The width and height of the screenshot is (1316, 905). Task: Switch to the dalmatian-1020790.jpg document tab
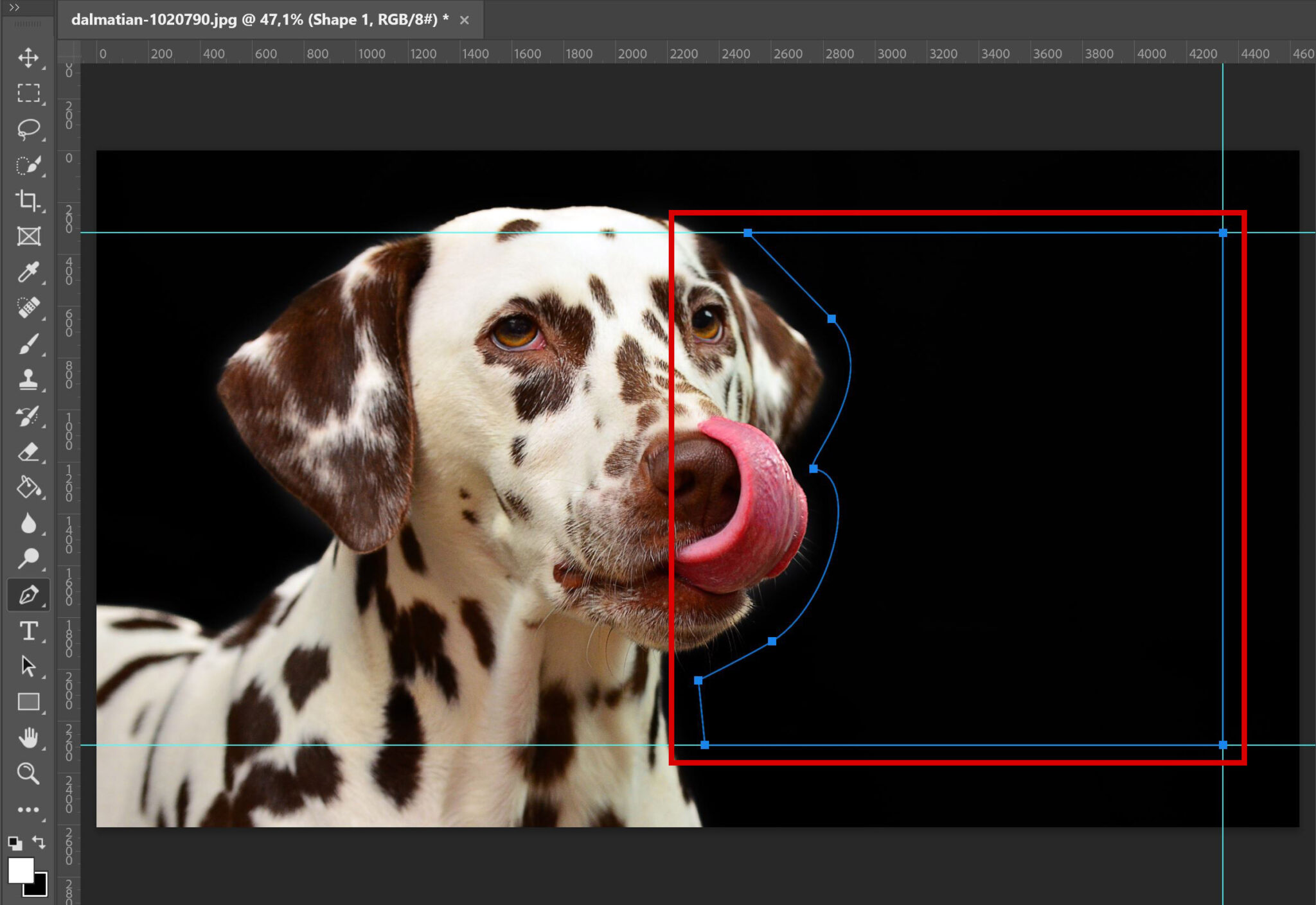coord(257,19)
